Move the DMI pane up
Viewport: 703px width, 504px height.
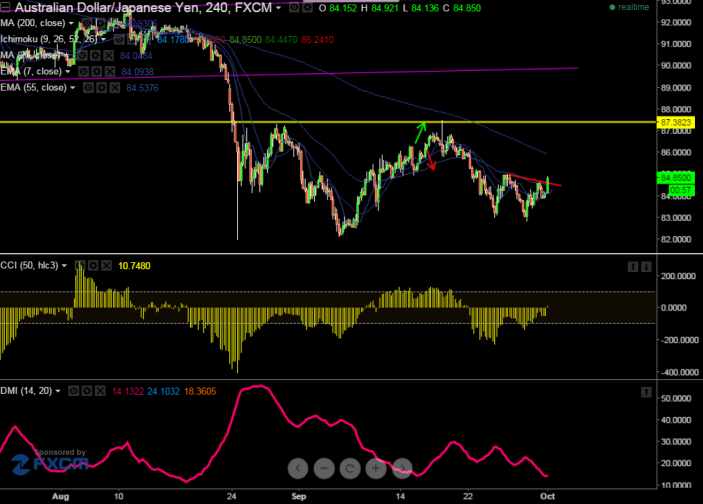[646, 392]
